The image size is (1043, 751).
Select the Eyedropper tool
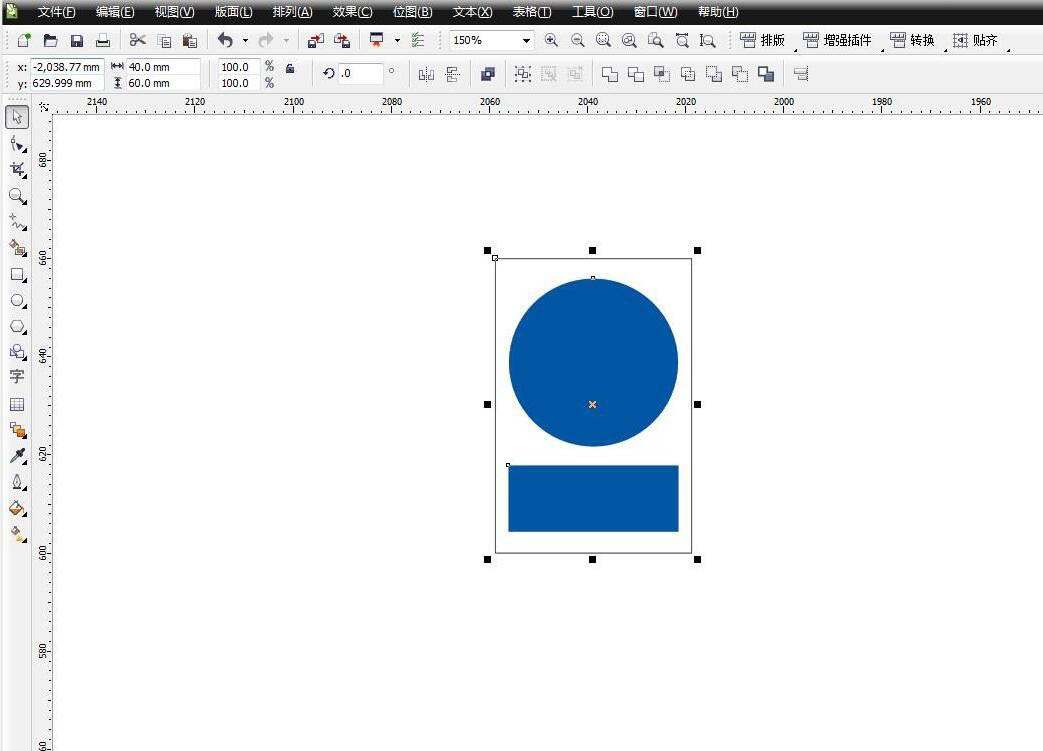17,456
